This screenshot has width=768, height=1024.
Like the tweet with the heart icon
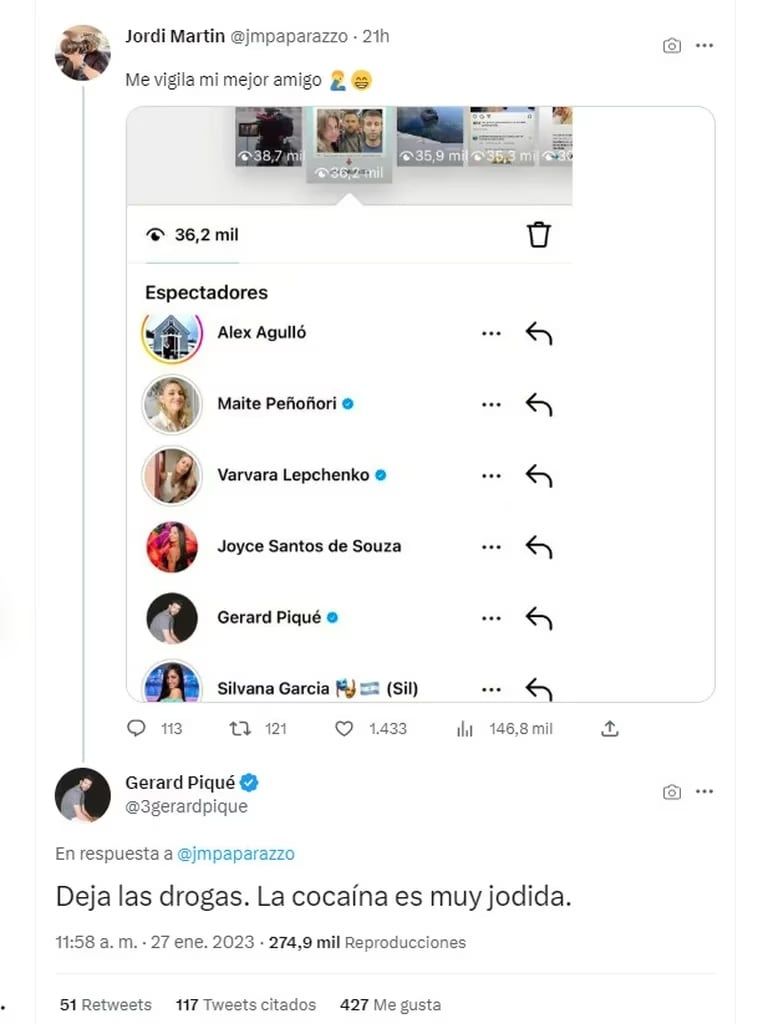342,729
